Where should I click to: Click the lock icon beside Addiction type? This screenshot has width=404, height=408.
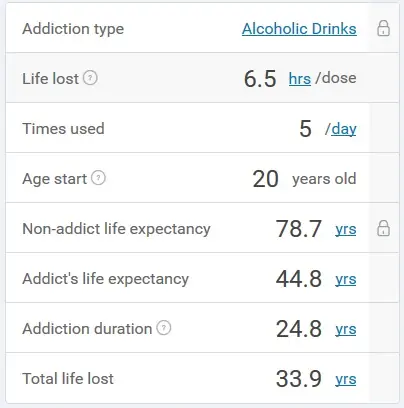[383, 28]
